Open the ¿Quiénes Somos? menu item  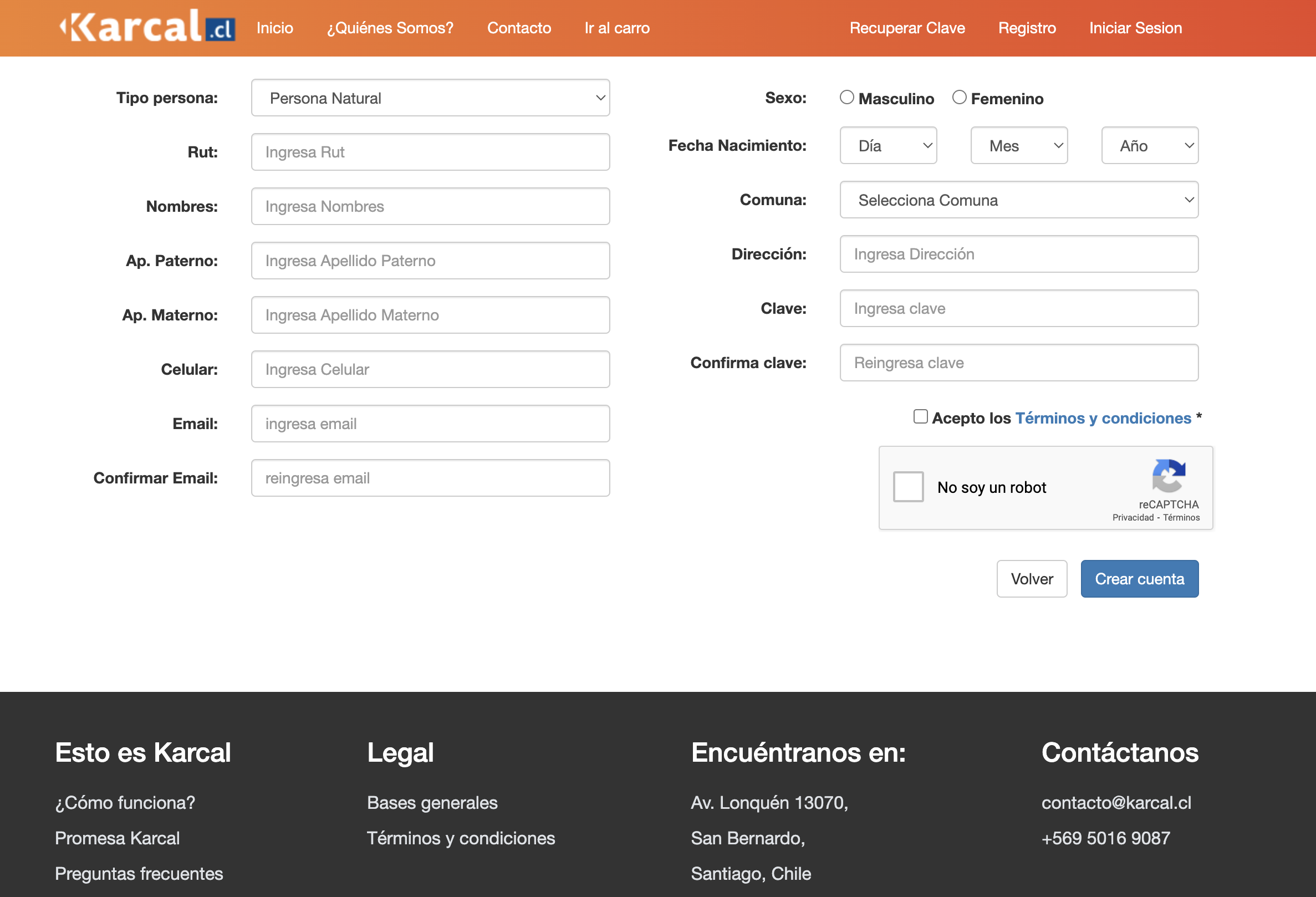click(390, 28)
